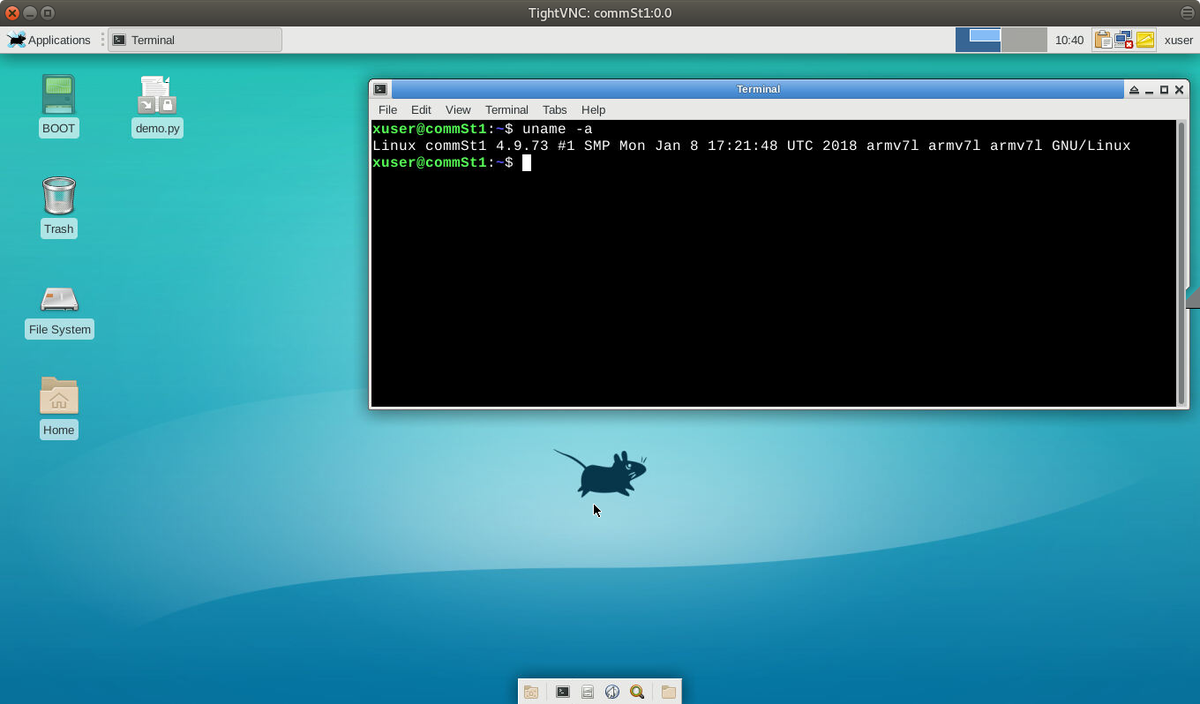Open the Terminal Edit menu
1200x704 pixels.
421,109
